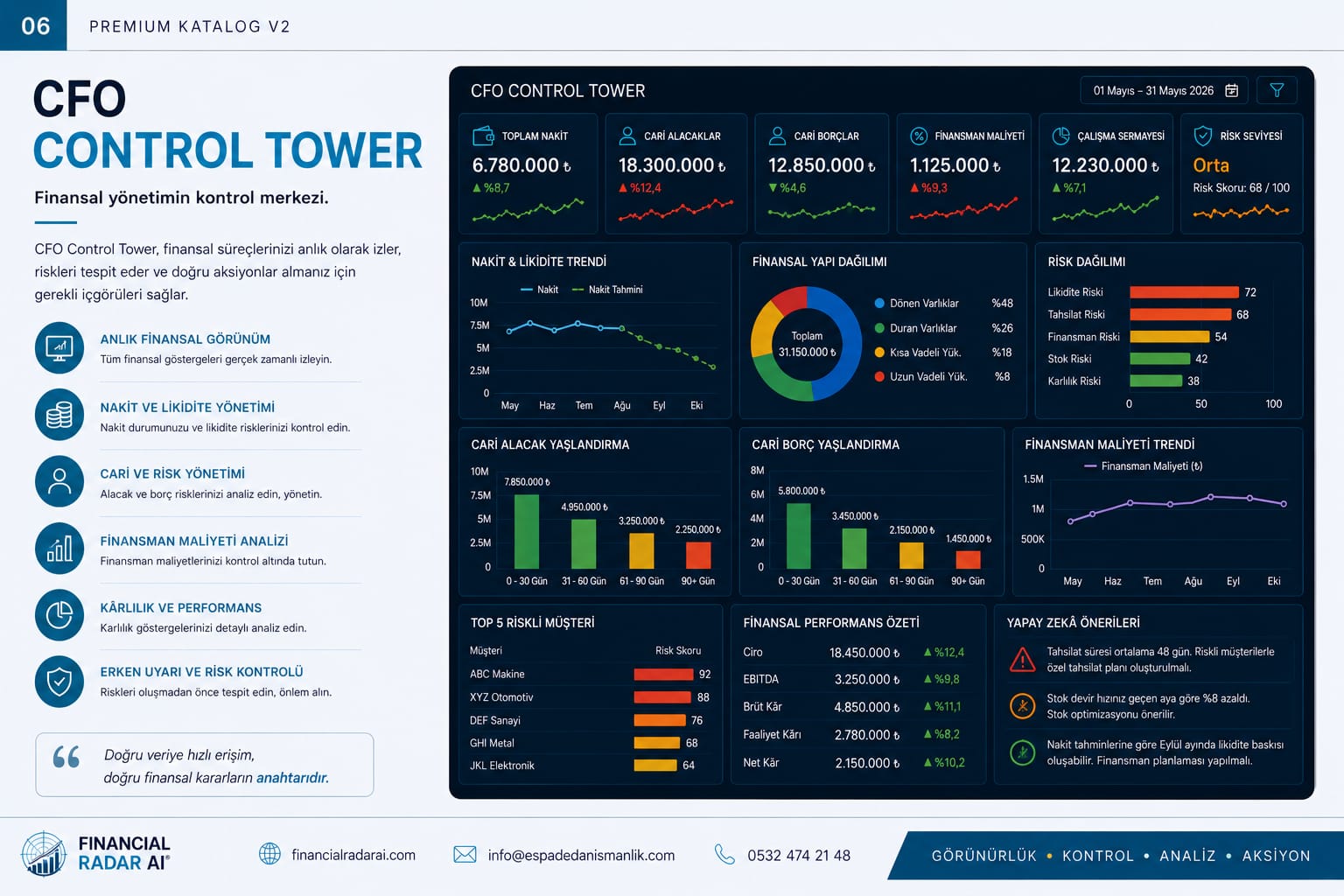The width and height of the screenshot is (1344, 896).
Task: Click the quotation mark icon in quote box
Action: tap(66, 756)
